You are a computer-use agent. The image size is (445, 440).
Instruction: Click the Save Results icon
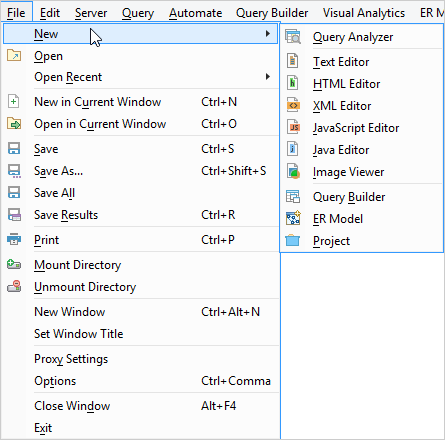pyautogui.click(x=14, y=215)
